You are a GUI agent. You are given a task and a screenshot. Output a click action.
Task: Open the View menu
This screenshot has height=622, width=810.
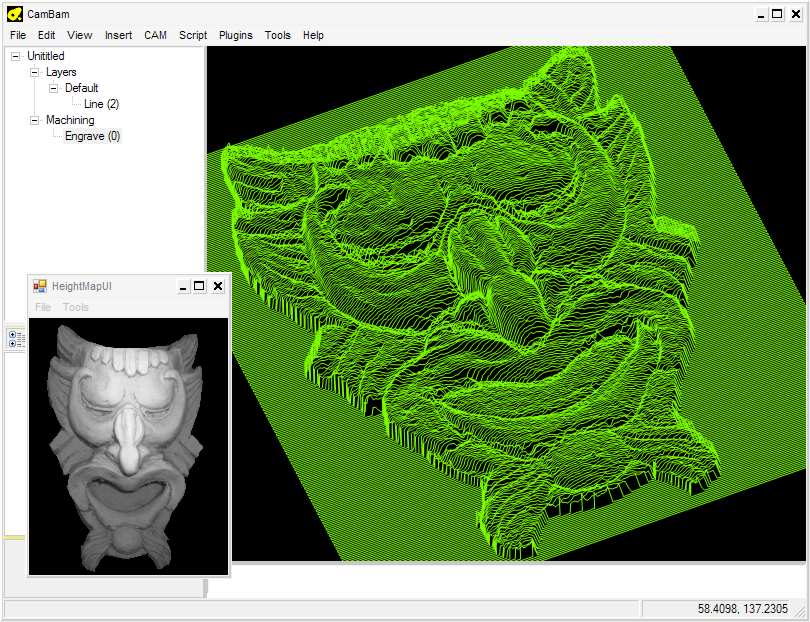[80, 35]
